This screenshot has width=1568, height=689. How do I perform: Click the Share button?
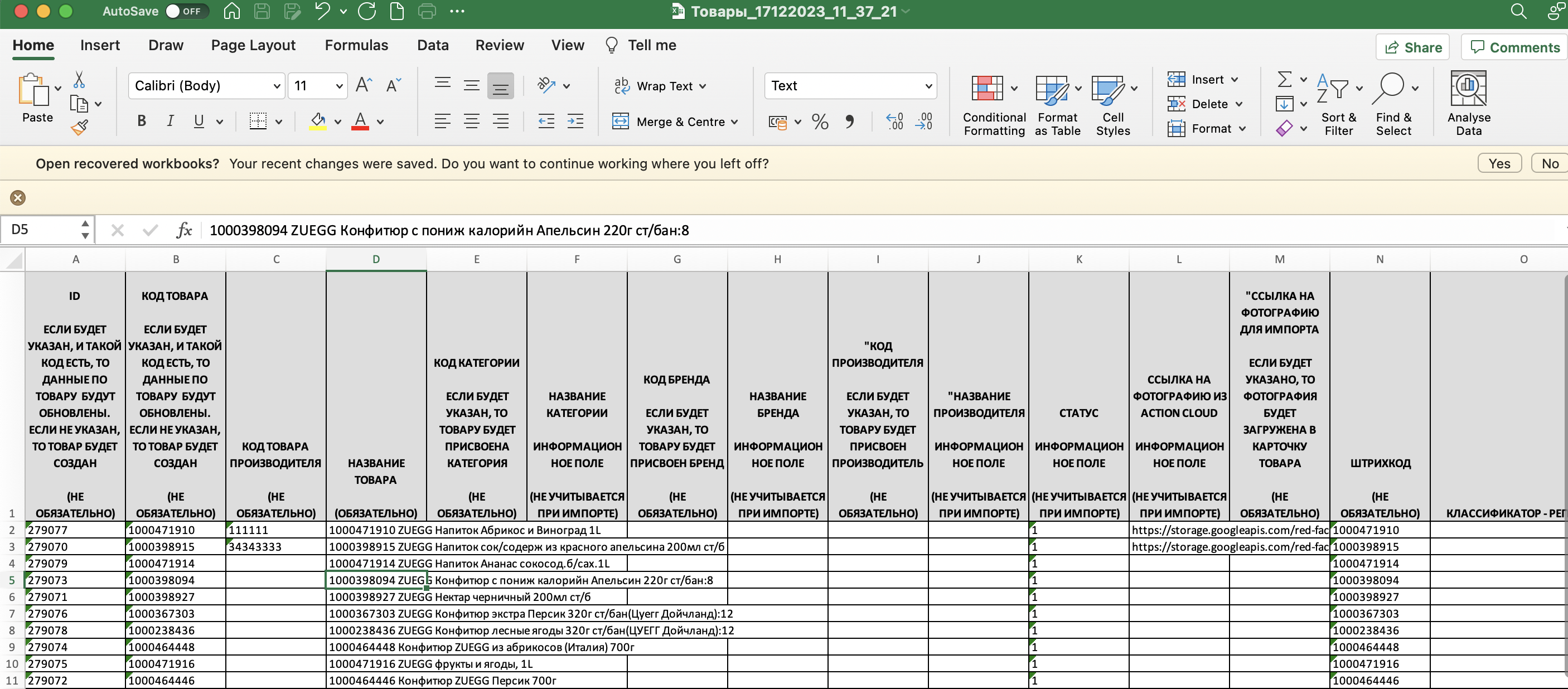pos(1412,47)
